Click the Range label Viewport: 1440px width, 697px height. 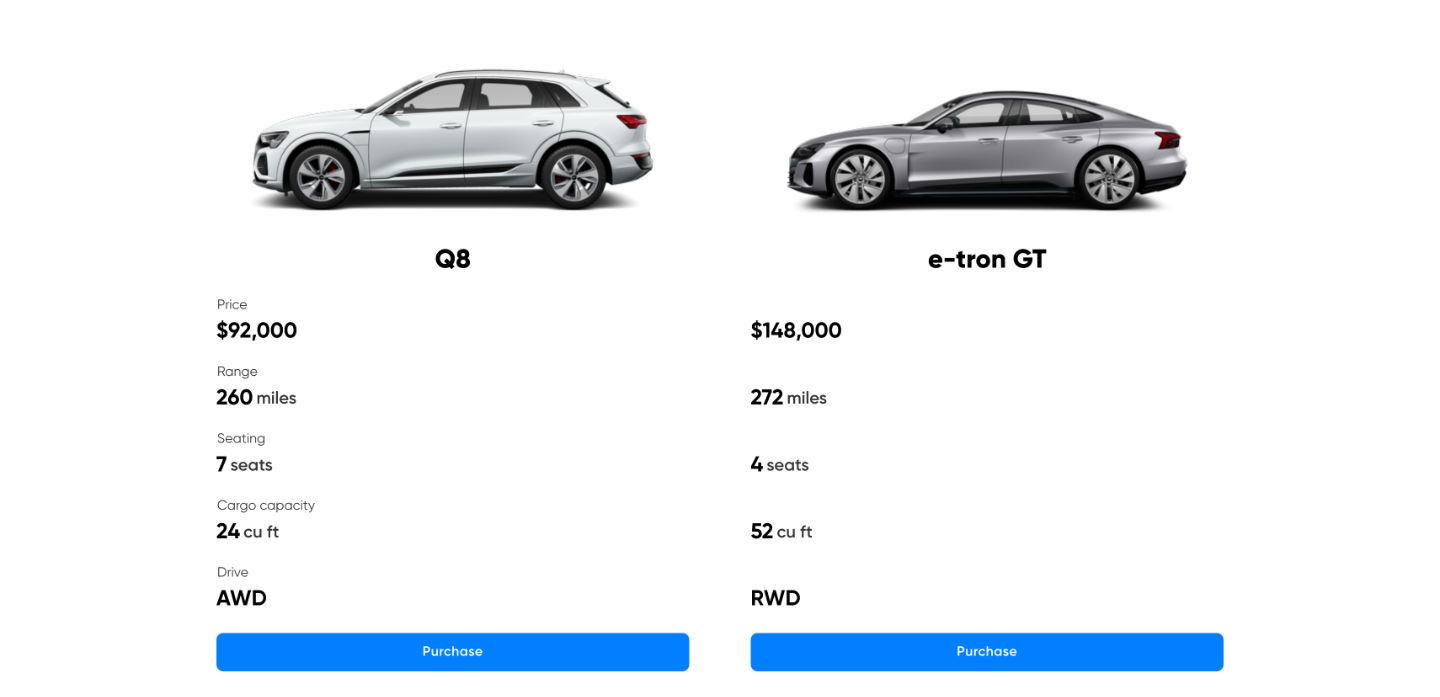(x=237, y=372)
